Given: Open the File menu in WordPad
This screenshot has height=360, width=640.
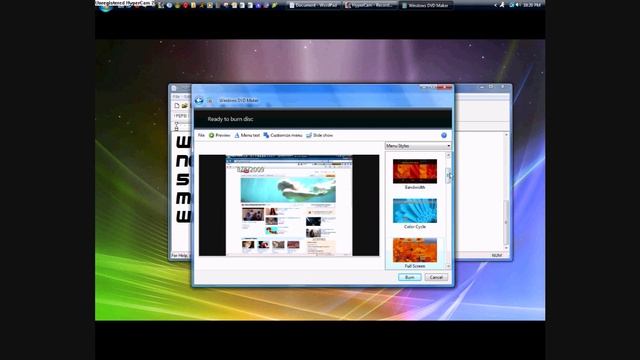Looking at the screenshot, I should click(176, 97).
